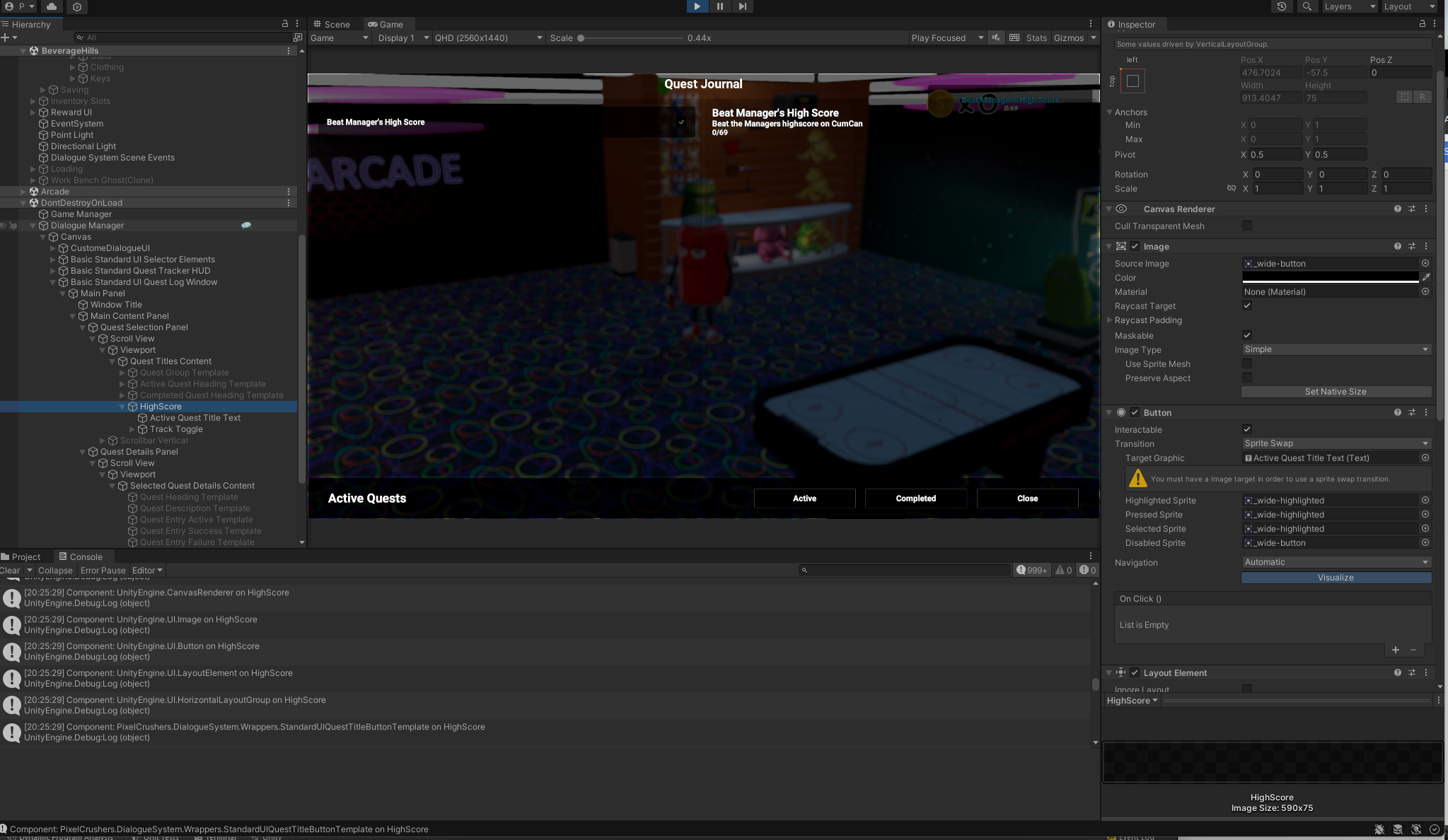Image resolution: width=1448 pixels, height=840 pixels.
Task: Toggle Maskable checkbox
Action: click(x=1247, y=336)
